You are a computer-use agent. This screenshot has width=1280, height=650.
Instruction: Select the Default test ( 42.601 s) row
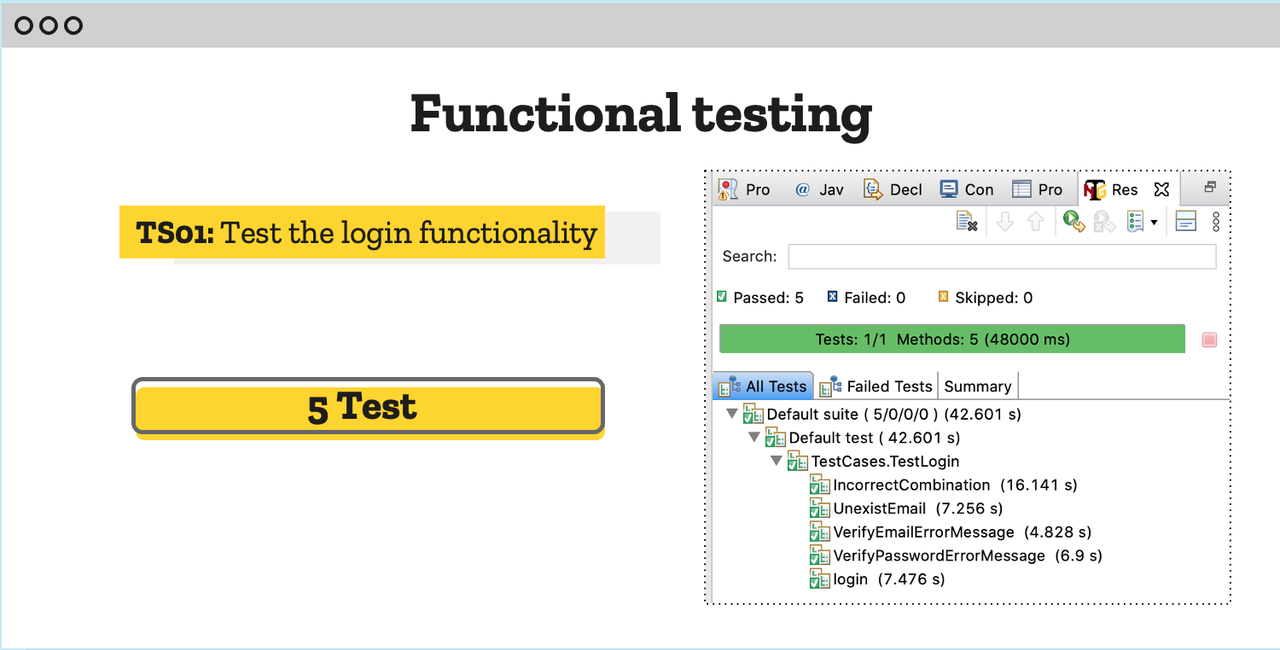coord(862,438)
